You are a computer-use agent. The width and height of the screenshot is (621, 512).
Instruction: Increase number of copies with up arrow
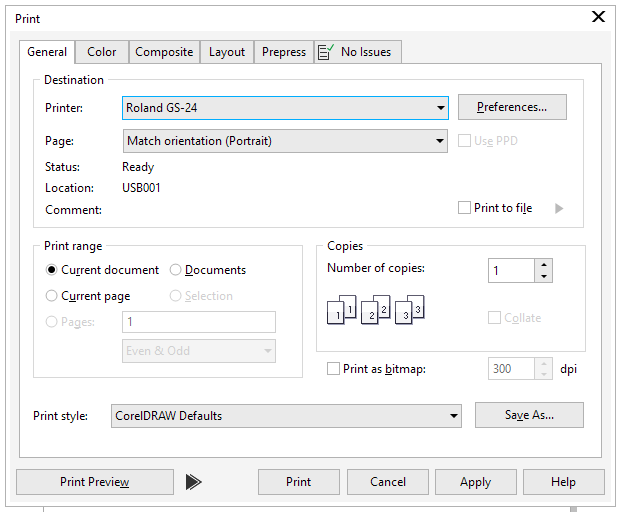[543, 265]
